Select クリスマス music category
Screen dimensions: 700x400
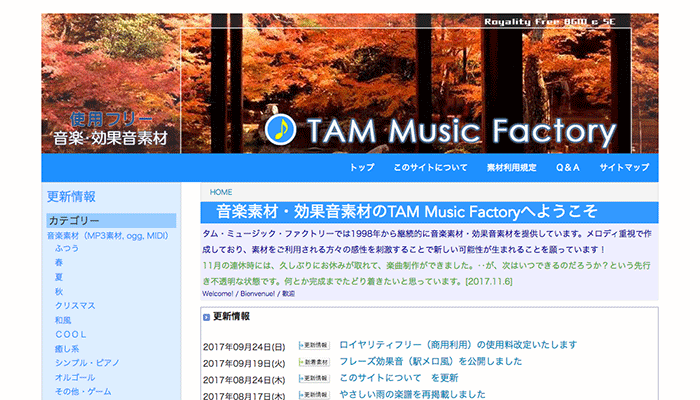click(x=75, y=306)
